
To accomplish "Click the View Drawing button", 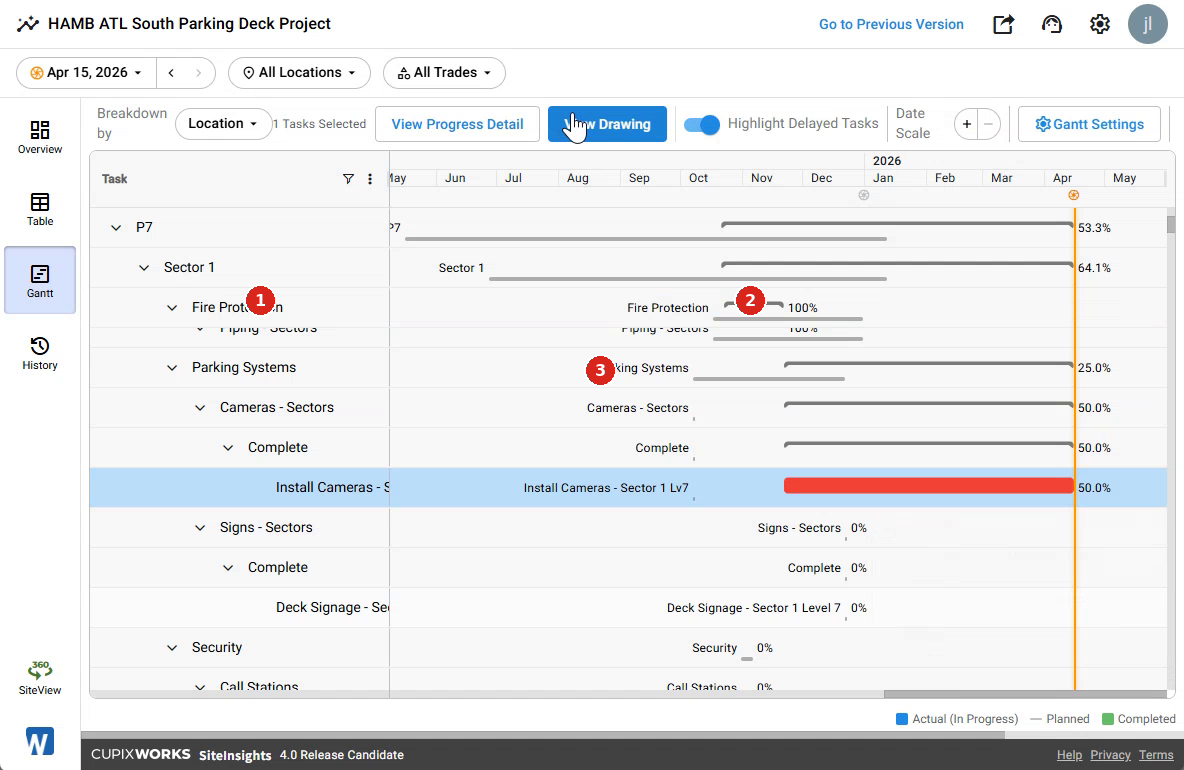I will [x=607, y=125].
